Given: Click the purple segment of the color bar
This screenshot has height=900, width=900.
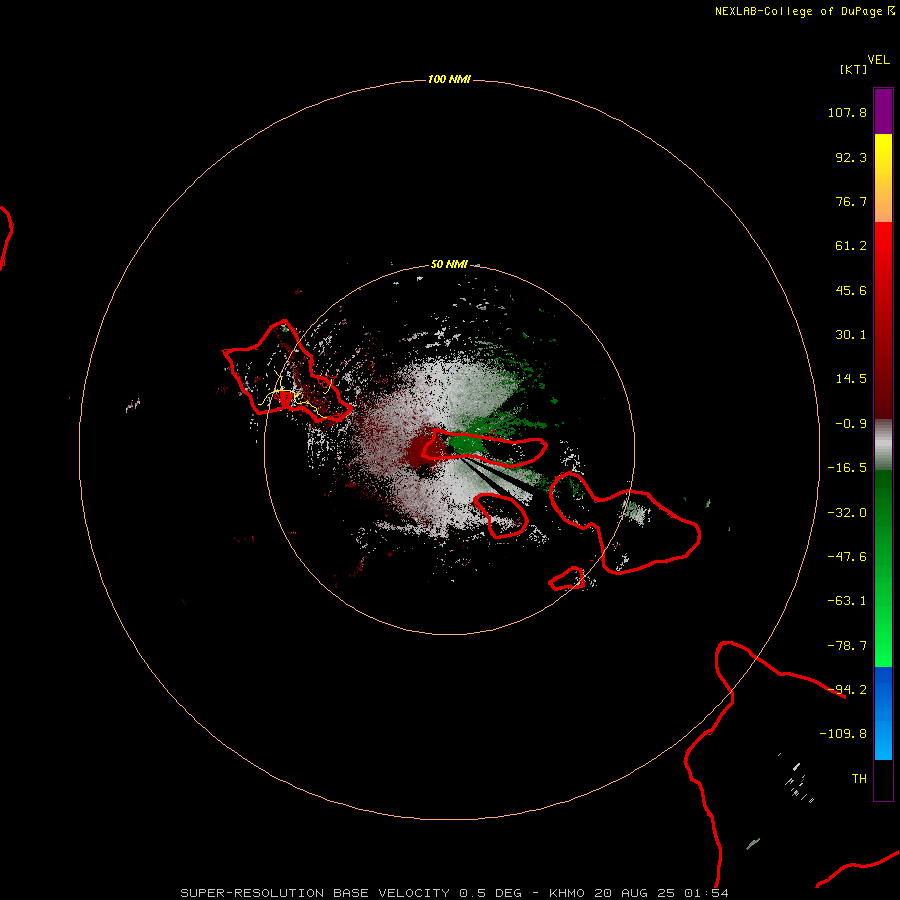Looking at the screenshot, I should 883,111.
